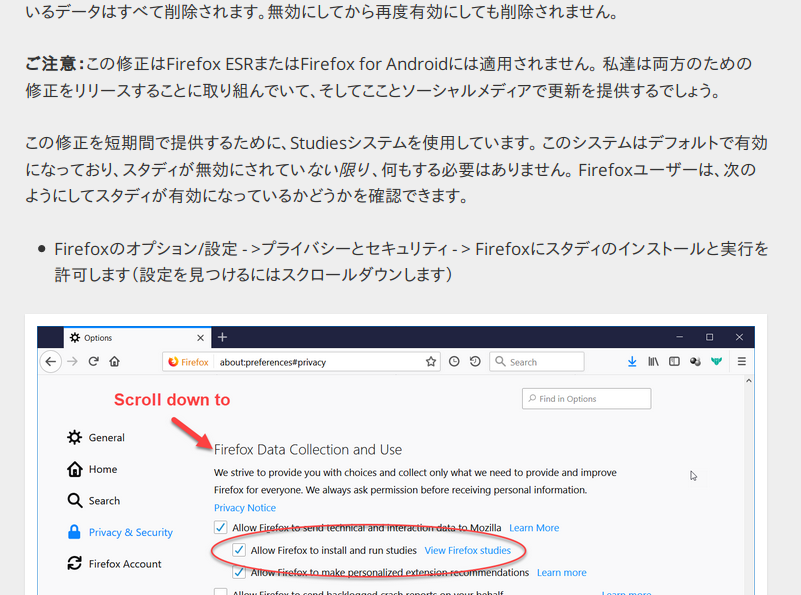Click the counterclockwise-arrow history icon
The width and height of the screenshot is (801, 595).
(x=475, y=362)
